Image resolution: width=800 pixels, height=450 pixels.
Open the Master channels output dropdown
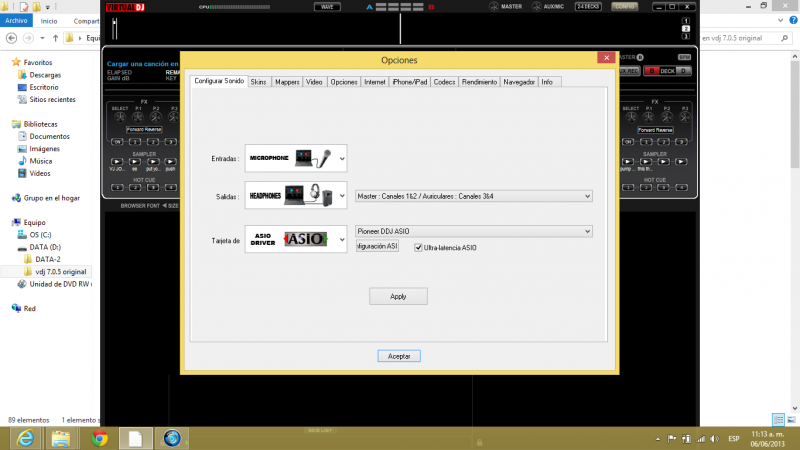[473, 196]
